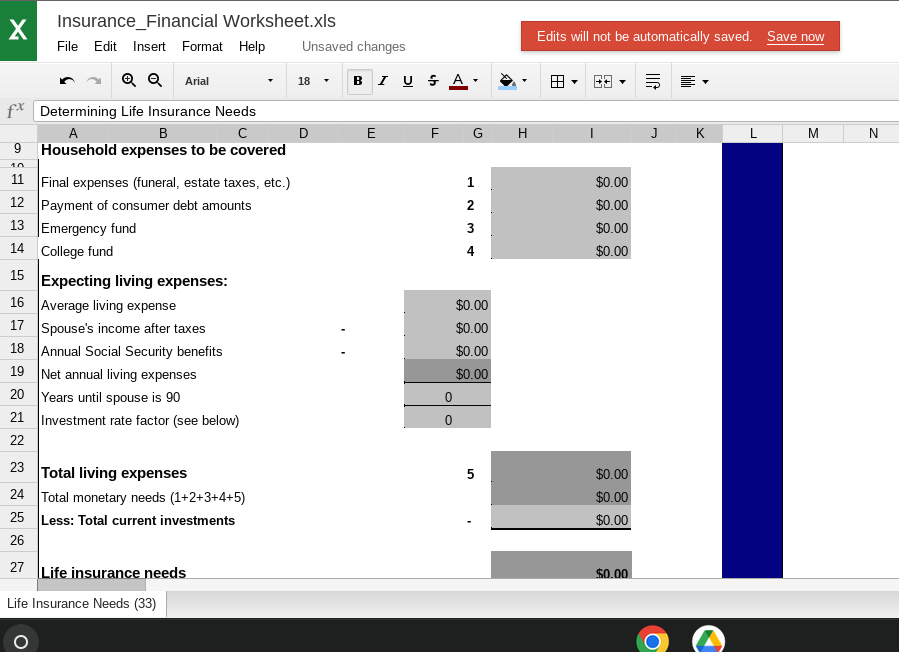Image resolution: width=899 pixels, height=652 pixels.
Task: Click the Save now button
Action: pos(795,36)
